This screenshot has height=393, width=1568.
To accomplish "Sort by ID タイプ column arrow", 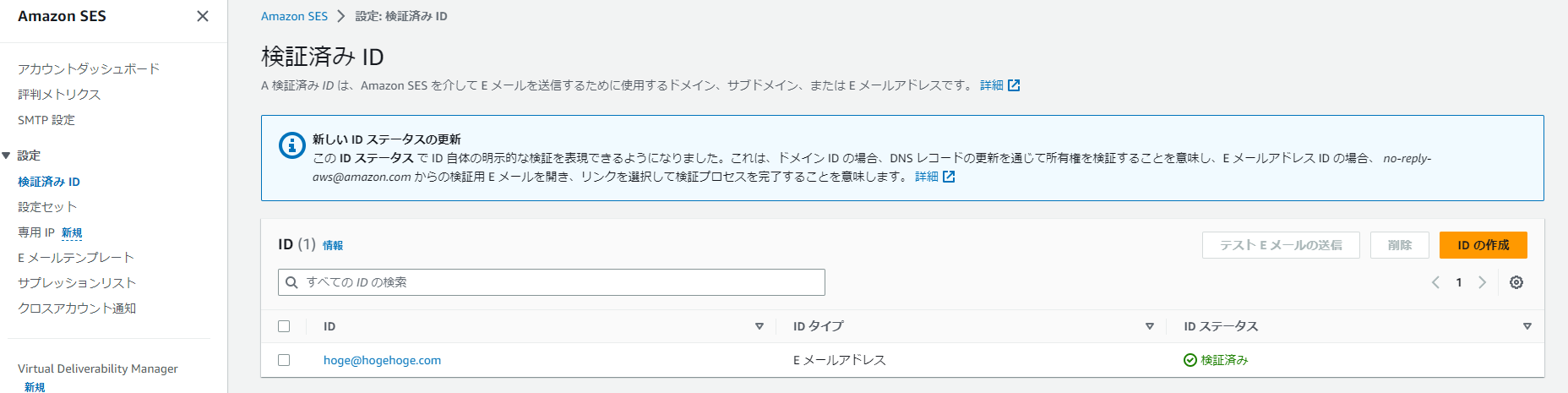I will 1150,326.
